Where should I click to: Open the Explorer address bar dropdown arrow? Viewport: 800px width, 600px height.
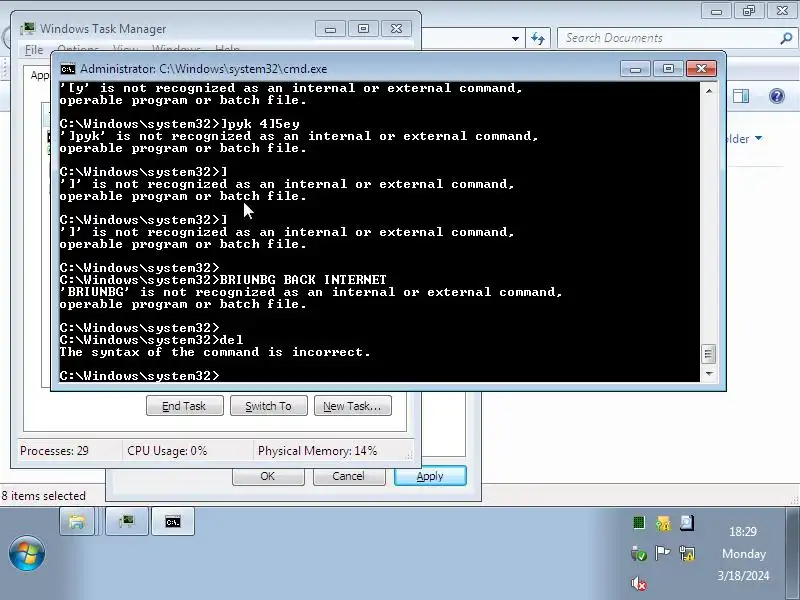515,39
